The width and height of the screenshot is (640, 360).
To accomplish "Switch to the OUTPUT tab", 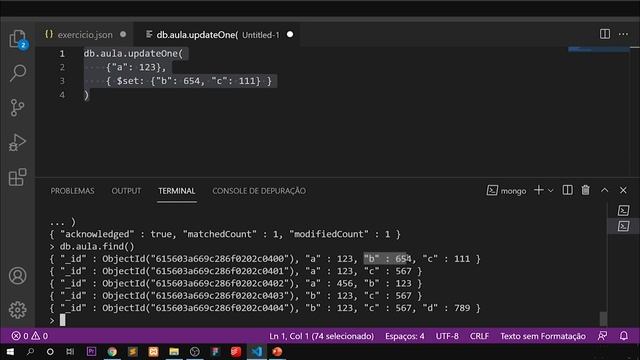I will click(126, 191).
